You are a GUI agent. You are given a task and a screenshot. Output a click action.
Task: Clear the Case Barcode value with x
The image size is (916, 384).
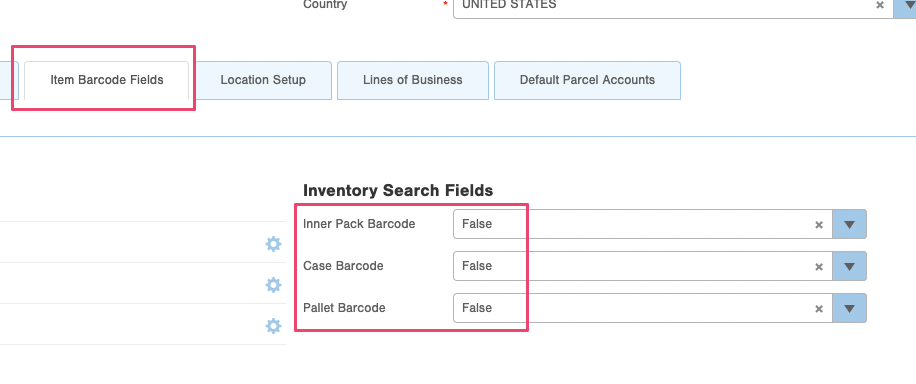(819, 267)
